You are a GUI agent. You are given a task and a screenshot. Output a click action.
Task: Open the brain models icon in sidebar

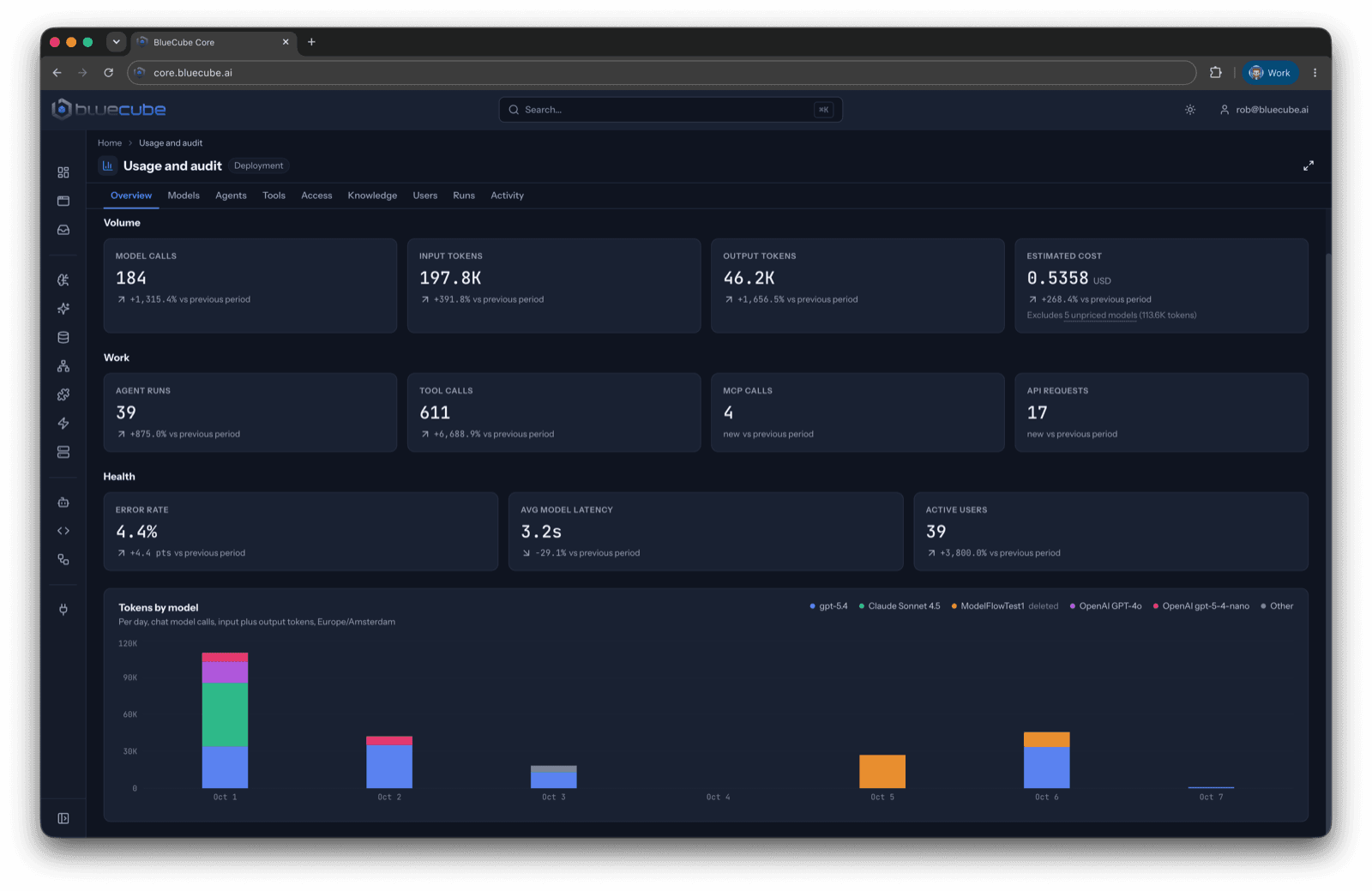coord(63,280)
